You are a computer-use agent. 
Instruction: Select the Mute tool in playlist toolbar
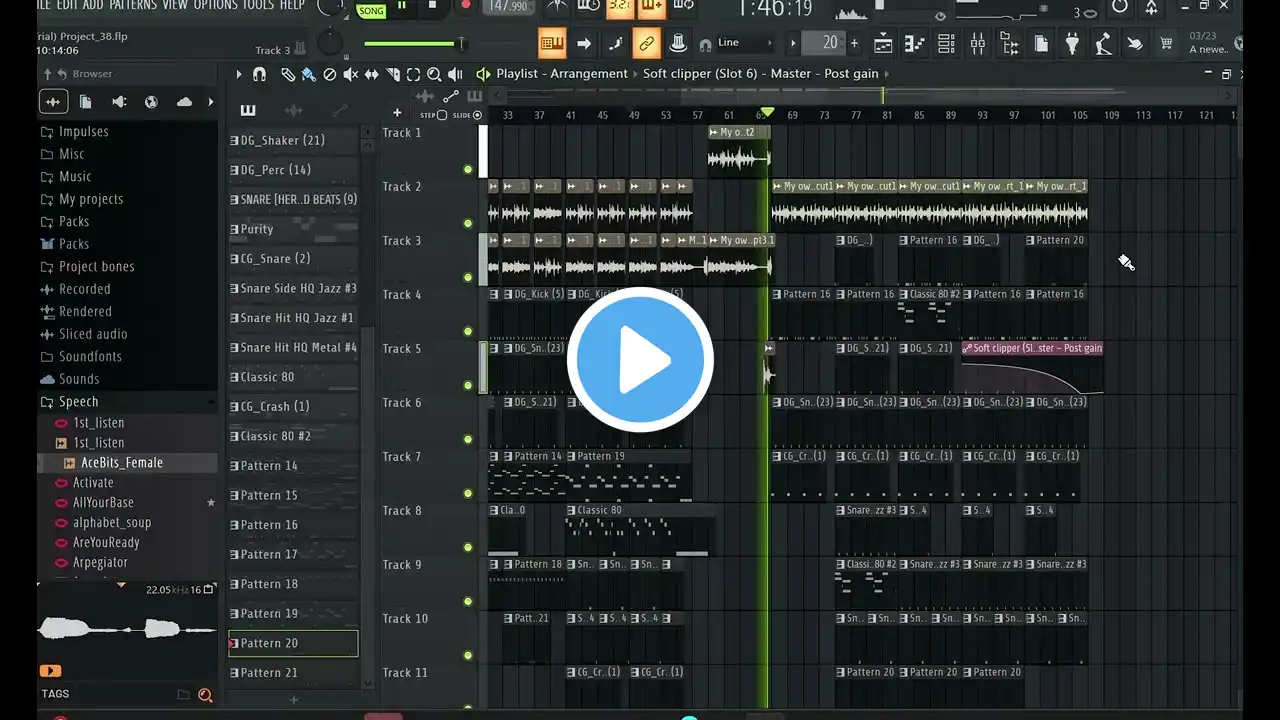[x=350, y=74]
